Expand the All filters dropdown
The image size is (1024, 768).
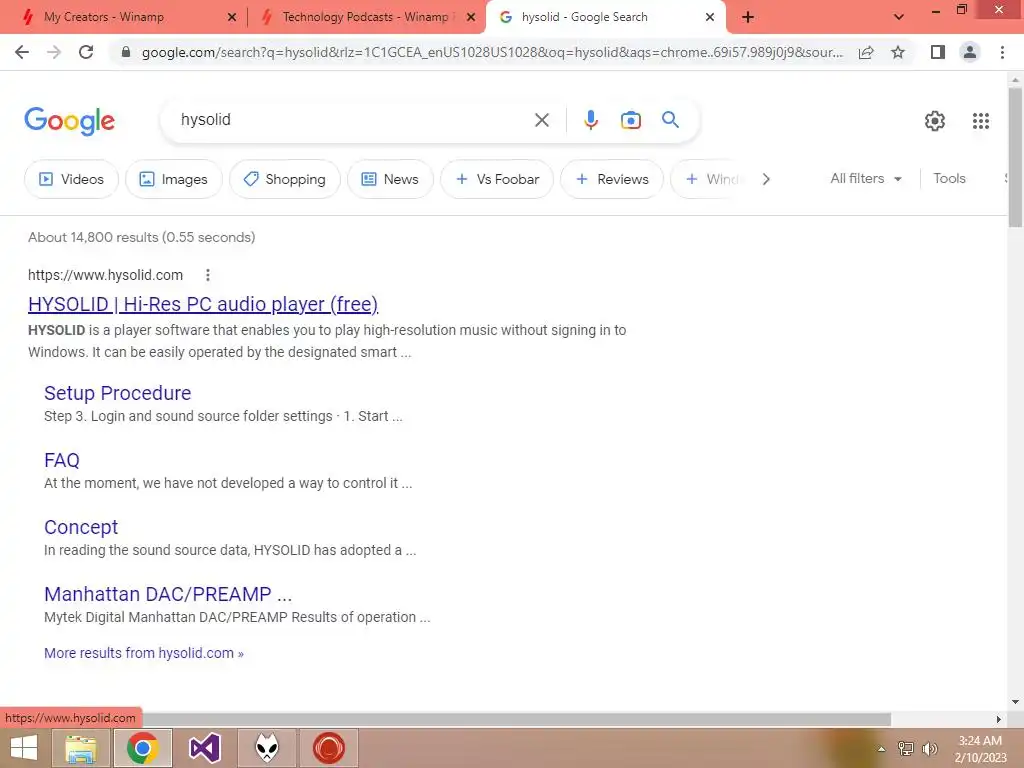click(866, 178)
